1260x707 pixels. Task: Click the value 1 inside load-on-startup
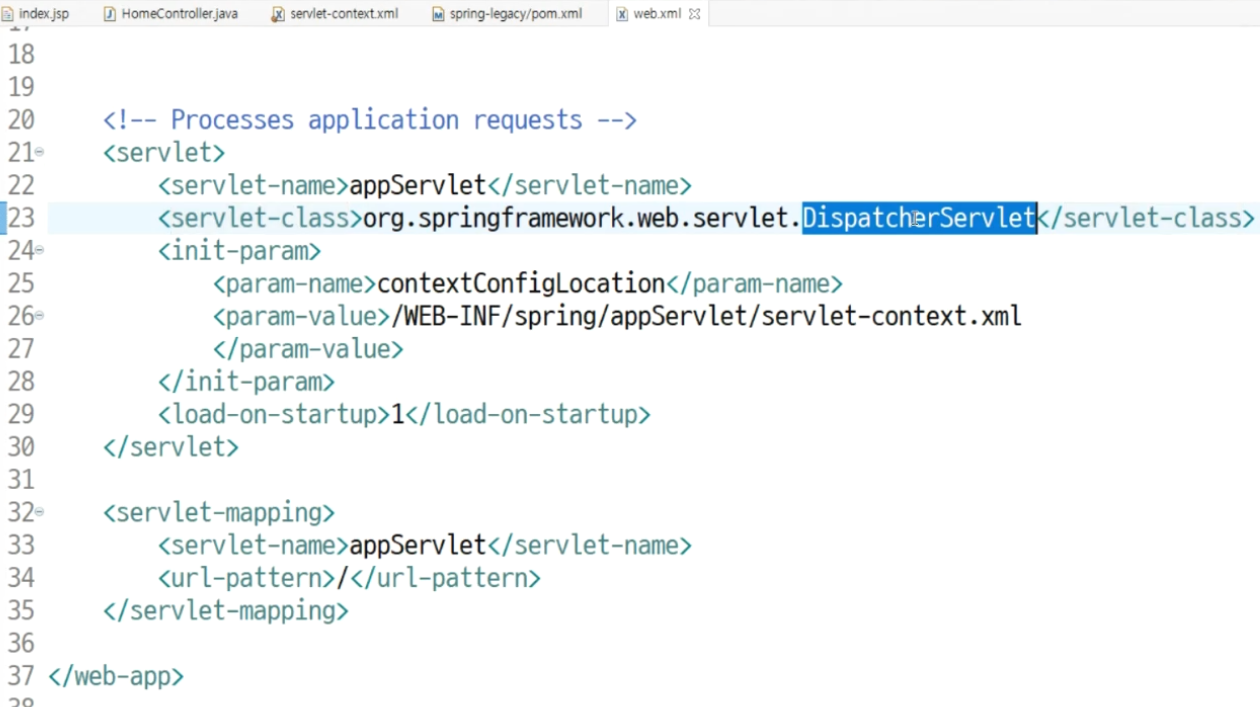click(397, 414)
